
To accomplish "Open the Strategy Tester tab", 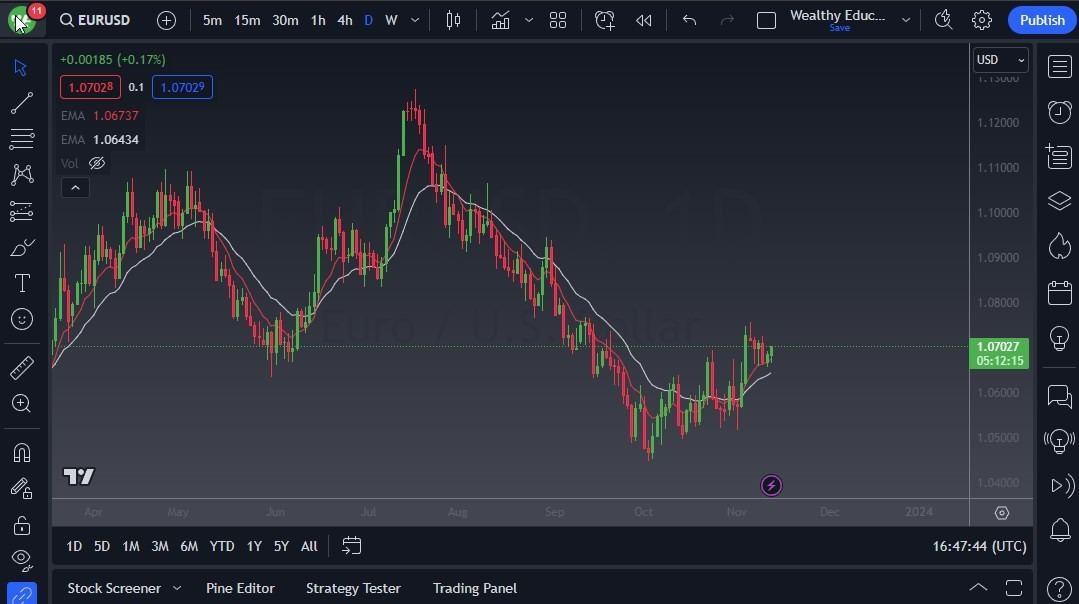I will pos(352,588).
